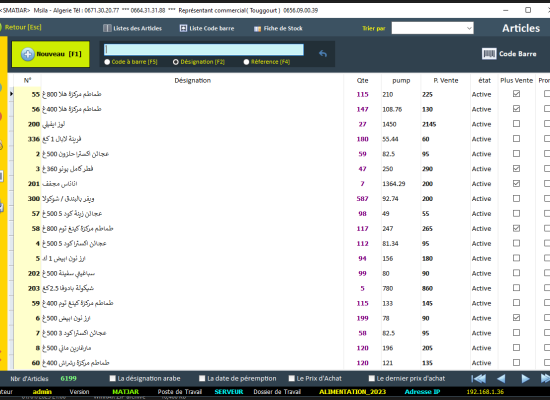Jump to first page navigation arrow
Viewport: 550px width, 400px height.
(x=478, y=379)
